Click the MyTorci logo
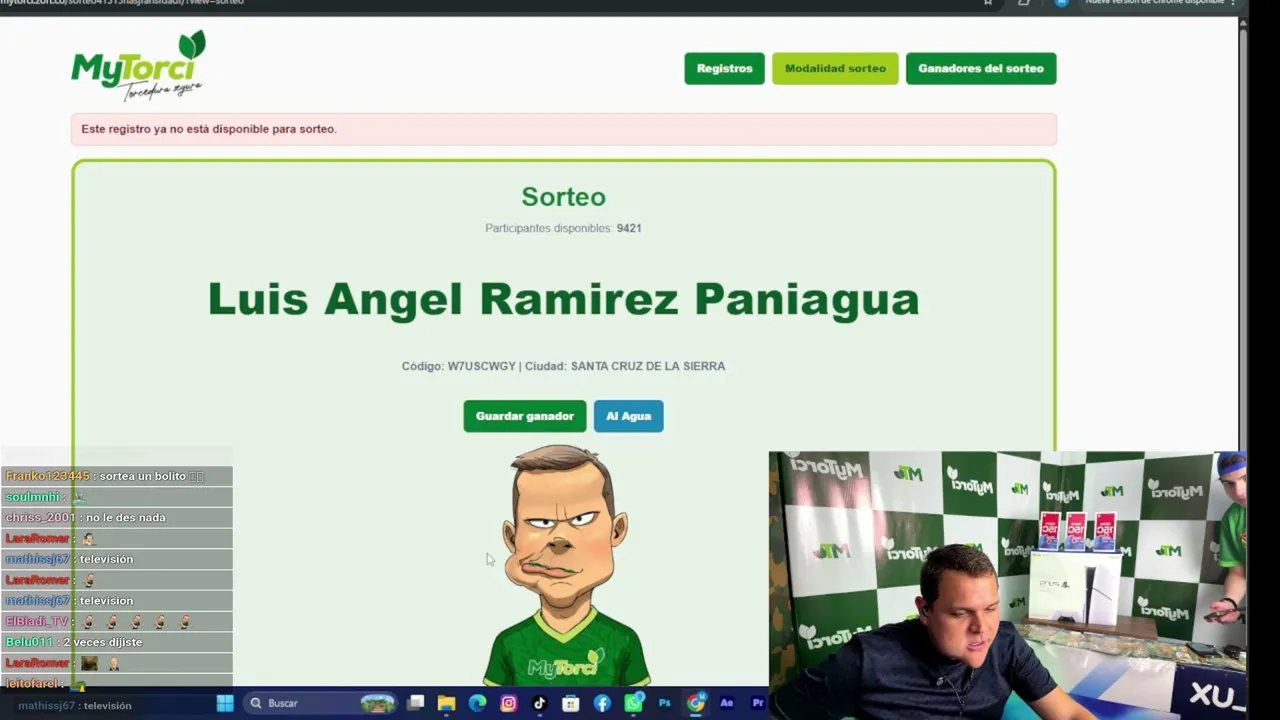This screenshot has width=1280, height=720. (138, 66)
